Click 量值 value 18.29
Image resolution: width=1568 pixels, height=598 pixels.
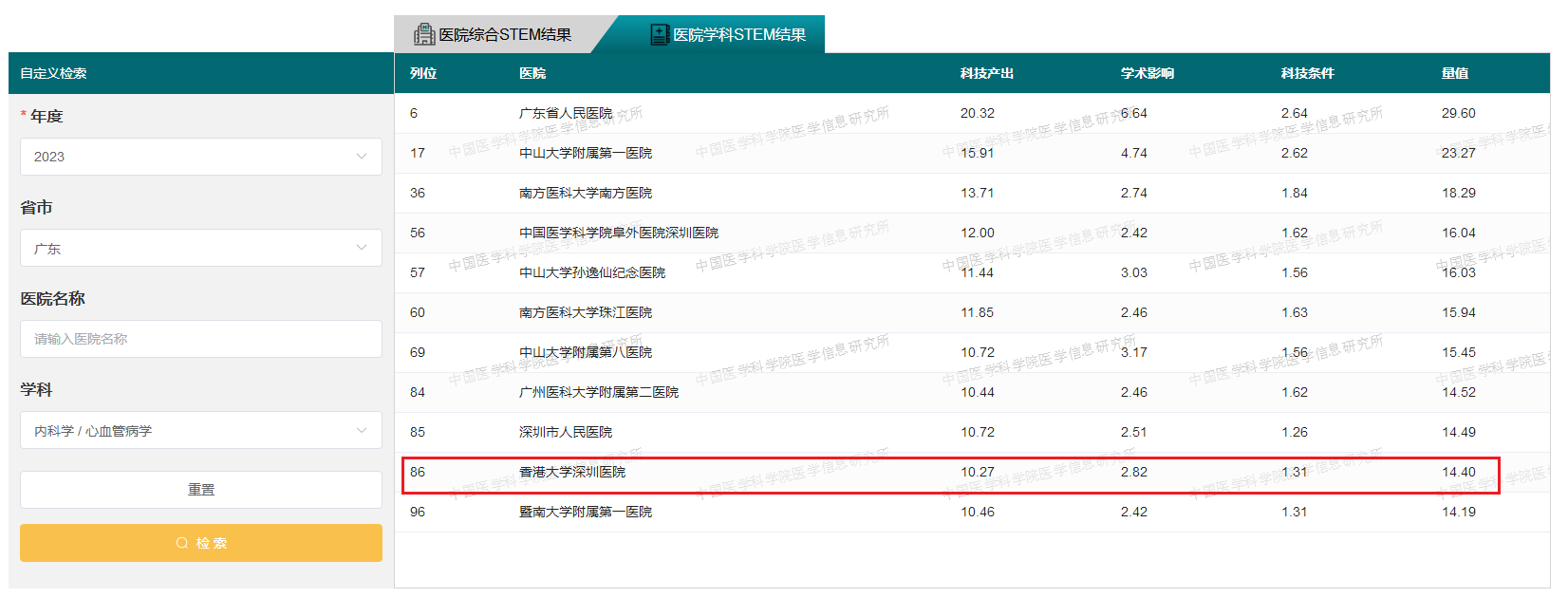(1459, 193)
